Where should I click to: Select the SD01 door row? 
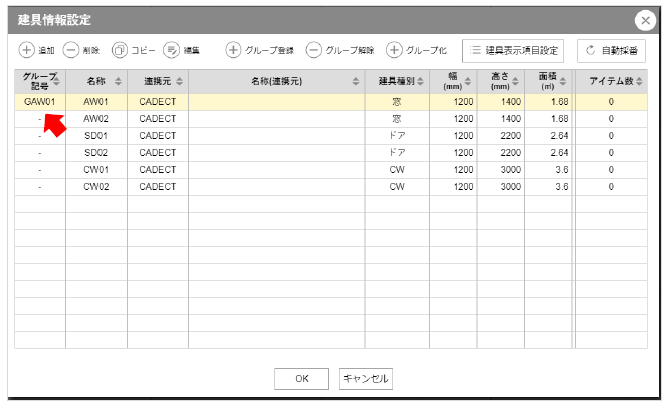click(x=96, y=135)
